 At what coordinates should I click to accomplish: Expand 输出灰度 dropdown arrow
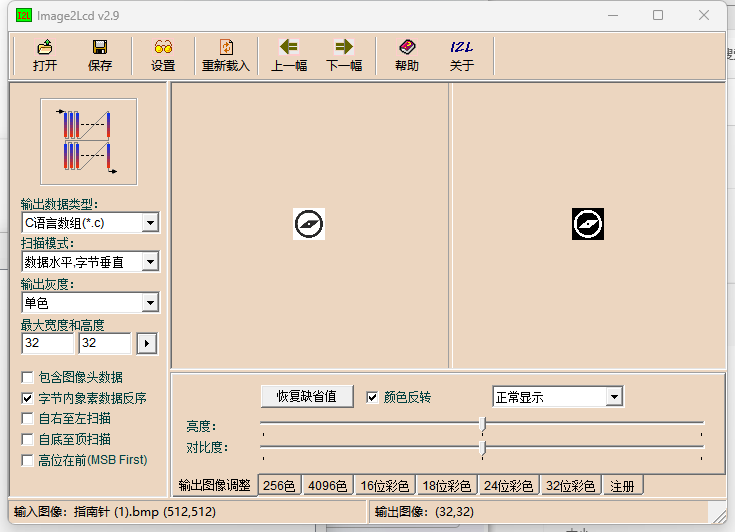(x=150, y=303)
